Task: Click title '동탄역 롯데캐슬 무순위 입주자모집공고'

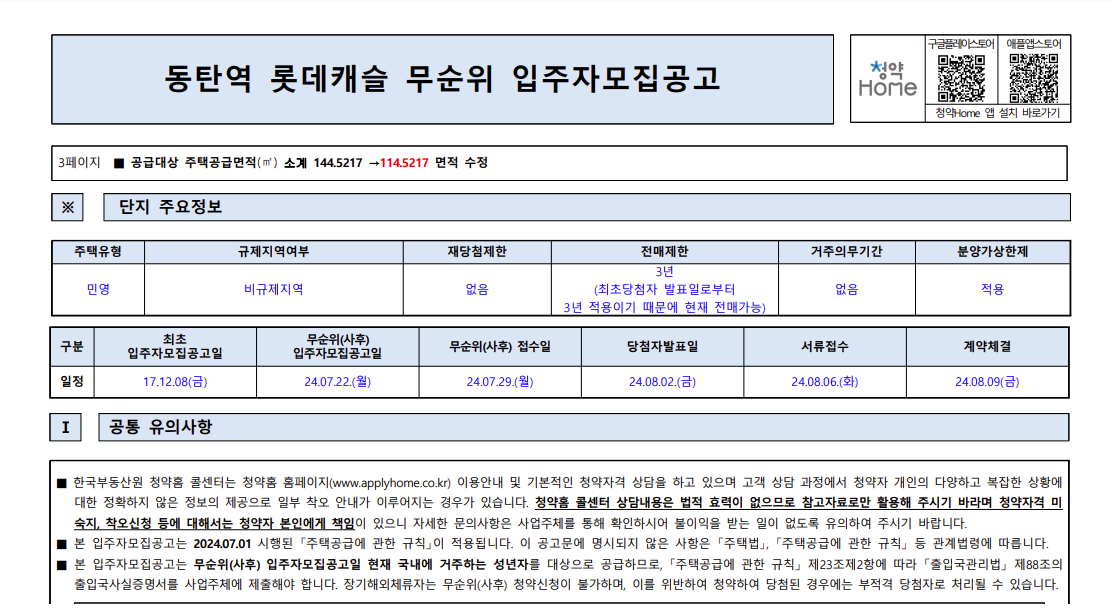Action: coord(443,79)
